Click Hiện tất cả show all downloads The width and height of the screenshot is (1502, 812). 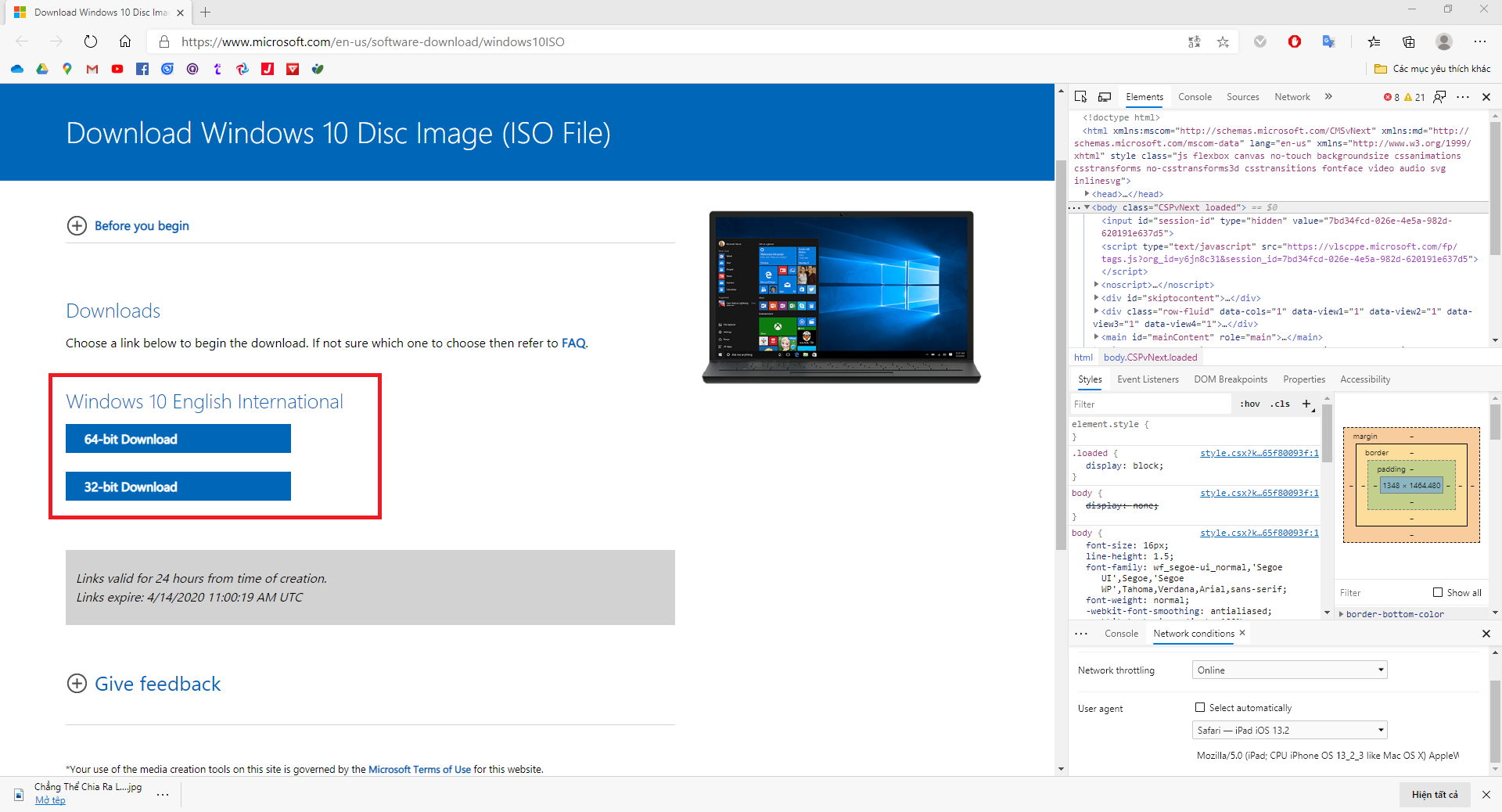[1435, 795]
